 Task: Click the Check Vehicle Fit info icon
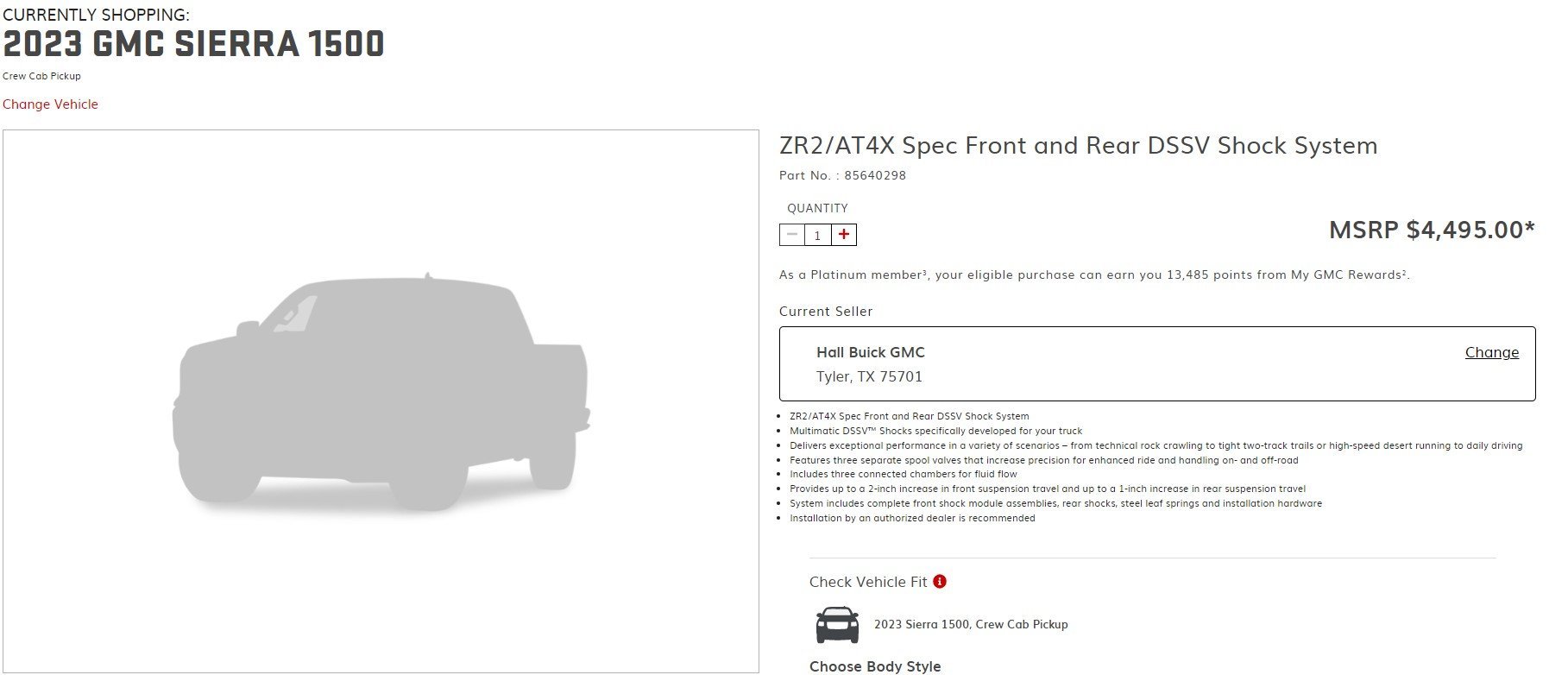tap(940, 582)
